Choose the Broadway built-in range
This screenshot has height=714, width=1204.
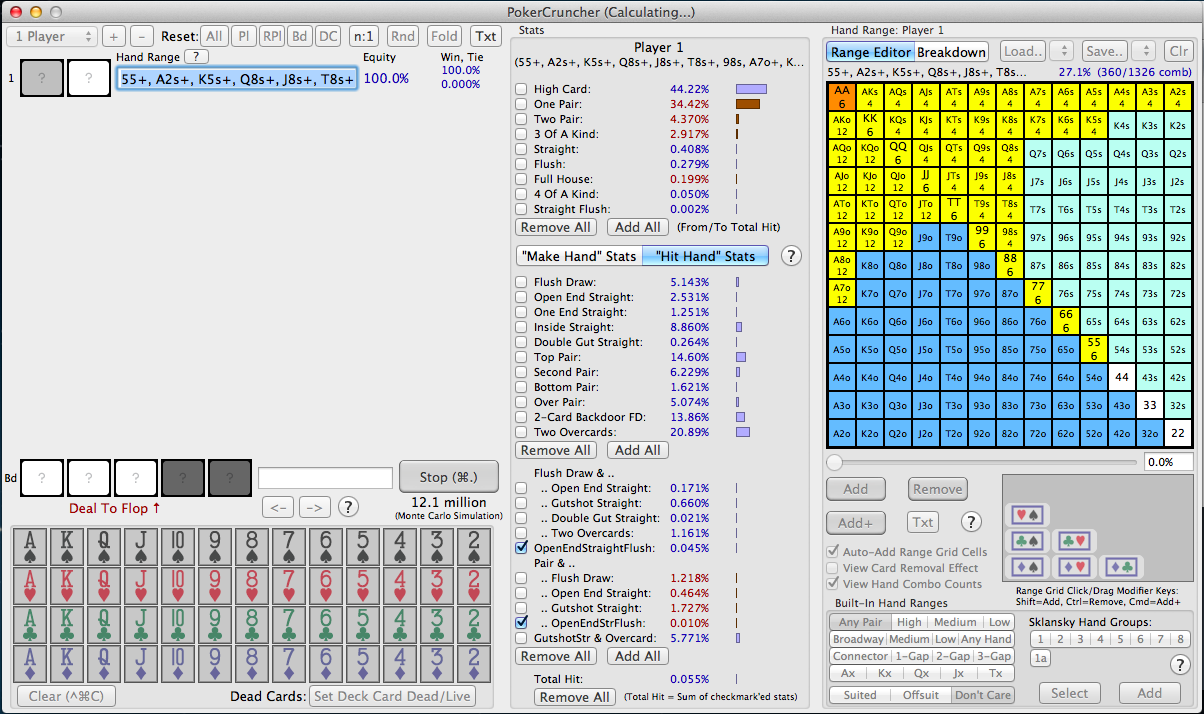(858, 639)
